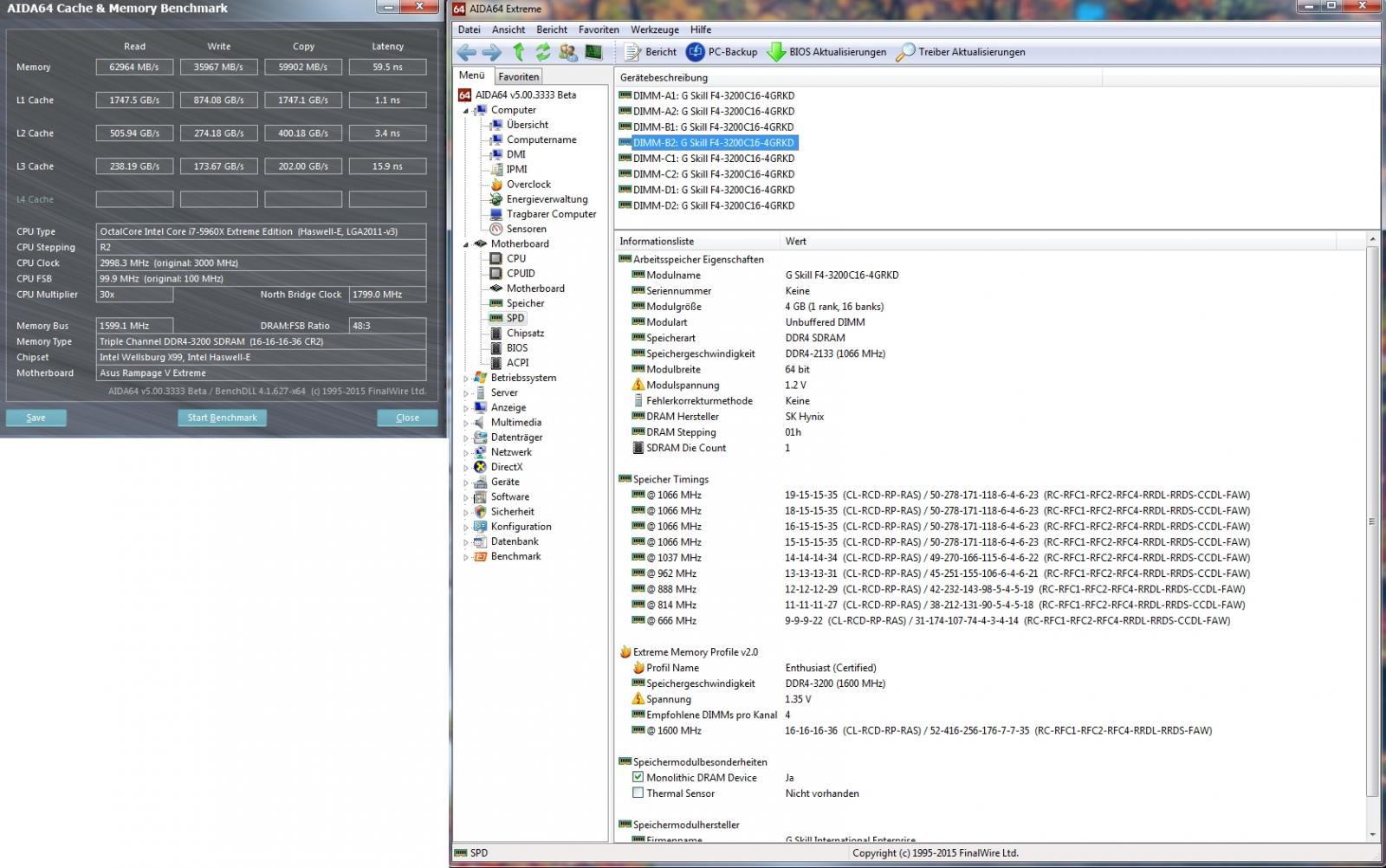1386x868 pixels.
Task: Save the benchmark results
Action: [36, 418]
